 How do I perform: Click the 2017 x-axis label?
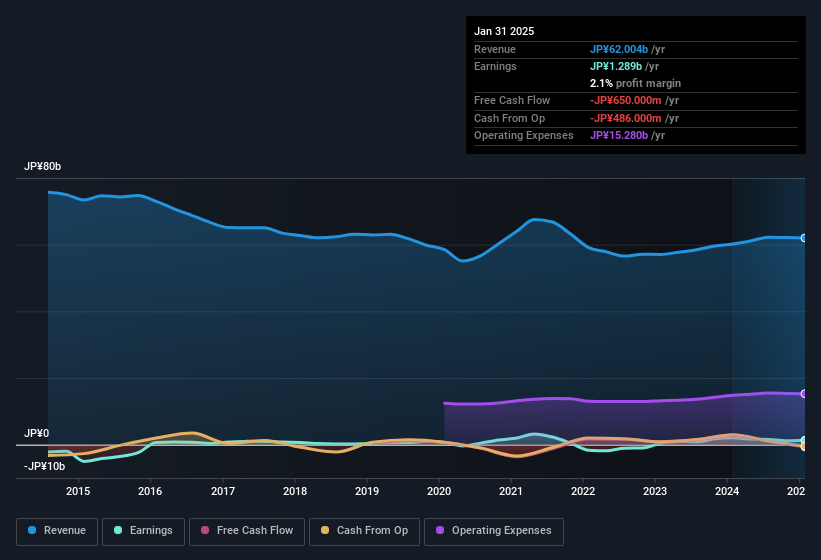tap(223, 491)
